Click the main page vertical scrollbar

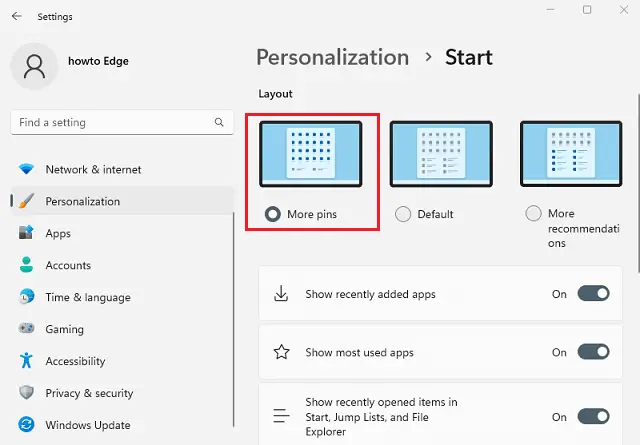[638, 183]
